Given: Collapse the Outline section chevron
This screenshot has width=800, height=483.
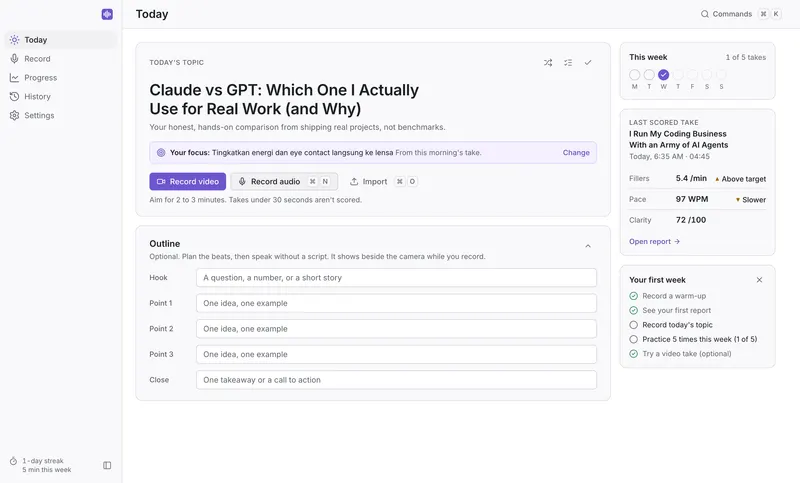Looking at the screenshot, I should [588, 246].
